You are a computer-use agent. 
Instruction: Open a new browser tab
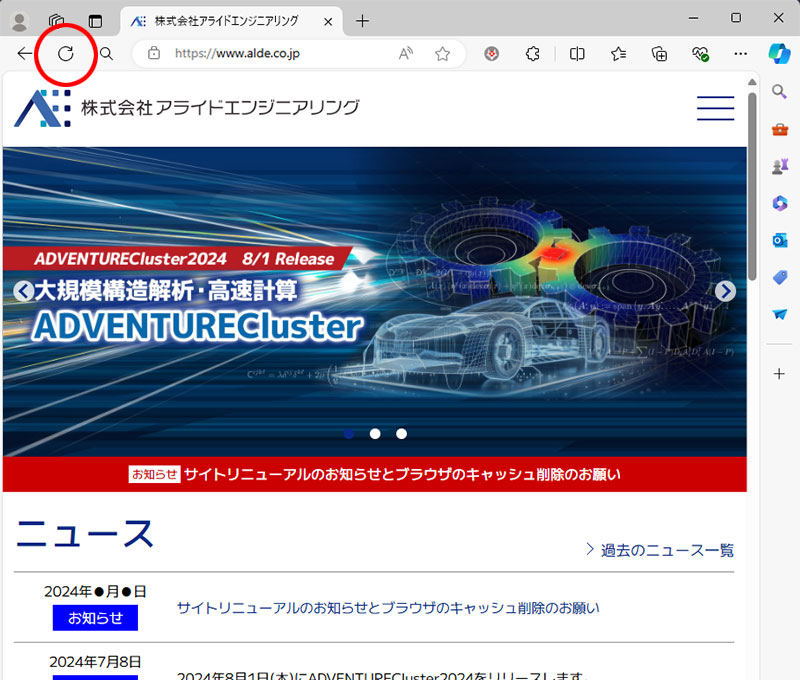click(x=362, y=20)
